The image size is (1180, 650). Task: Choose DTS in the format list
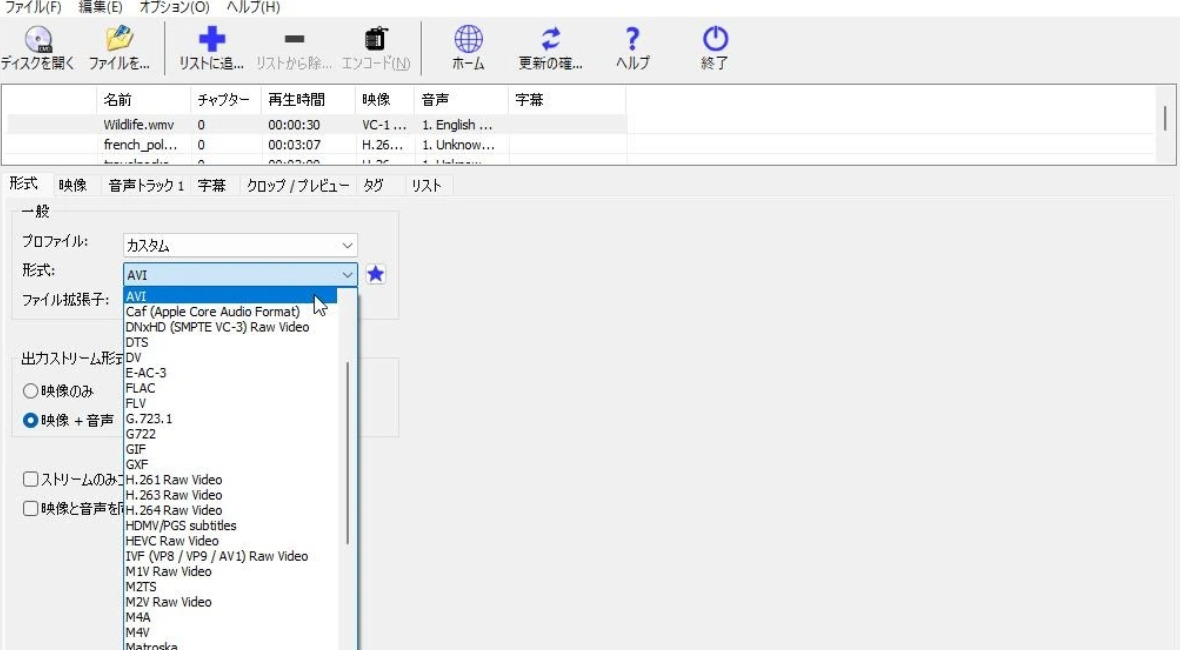pyautogui.click(x=230, y=342)
